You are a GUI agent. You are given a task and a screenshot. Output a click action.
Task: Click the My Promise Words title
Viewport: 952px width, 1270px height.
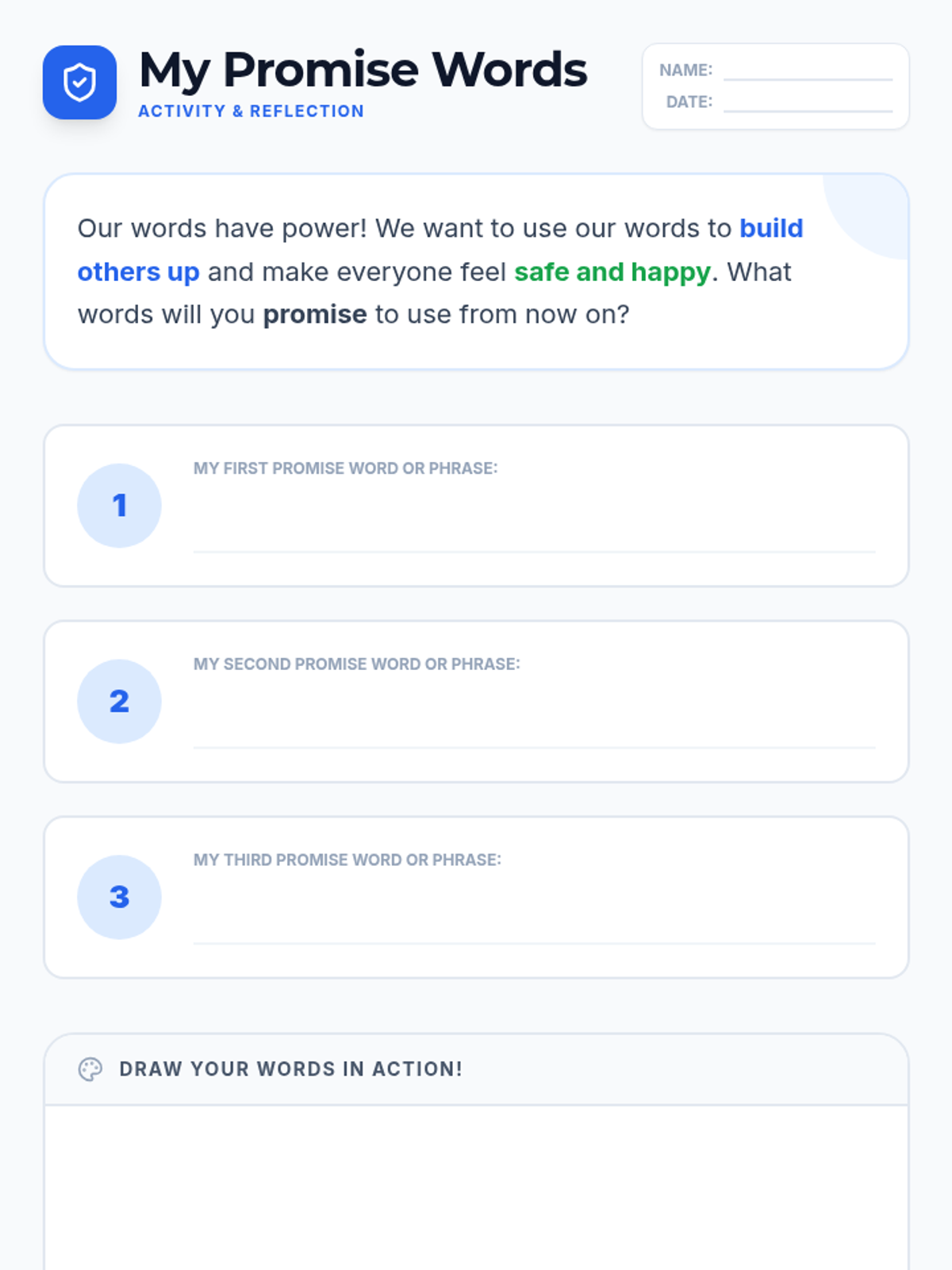pos(363,70)
